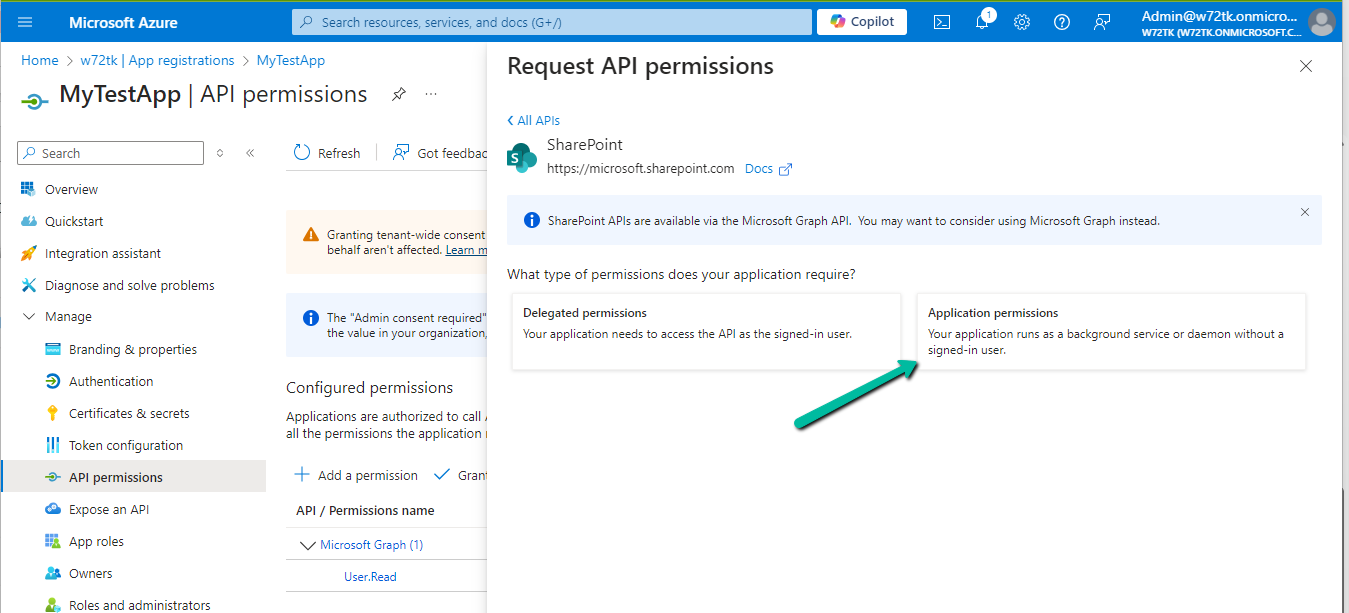
Task: Collapse the Manage section in sidebar
Action: point(28,317)
